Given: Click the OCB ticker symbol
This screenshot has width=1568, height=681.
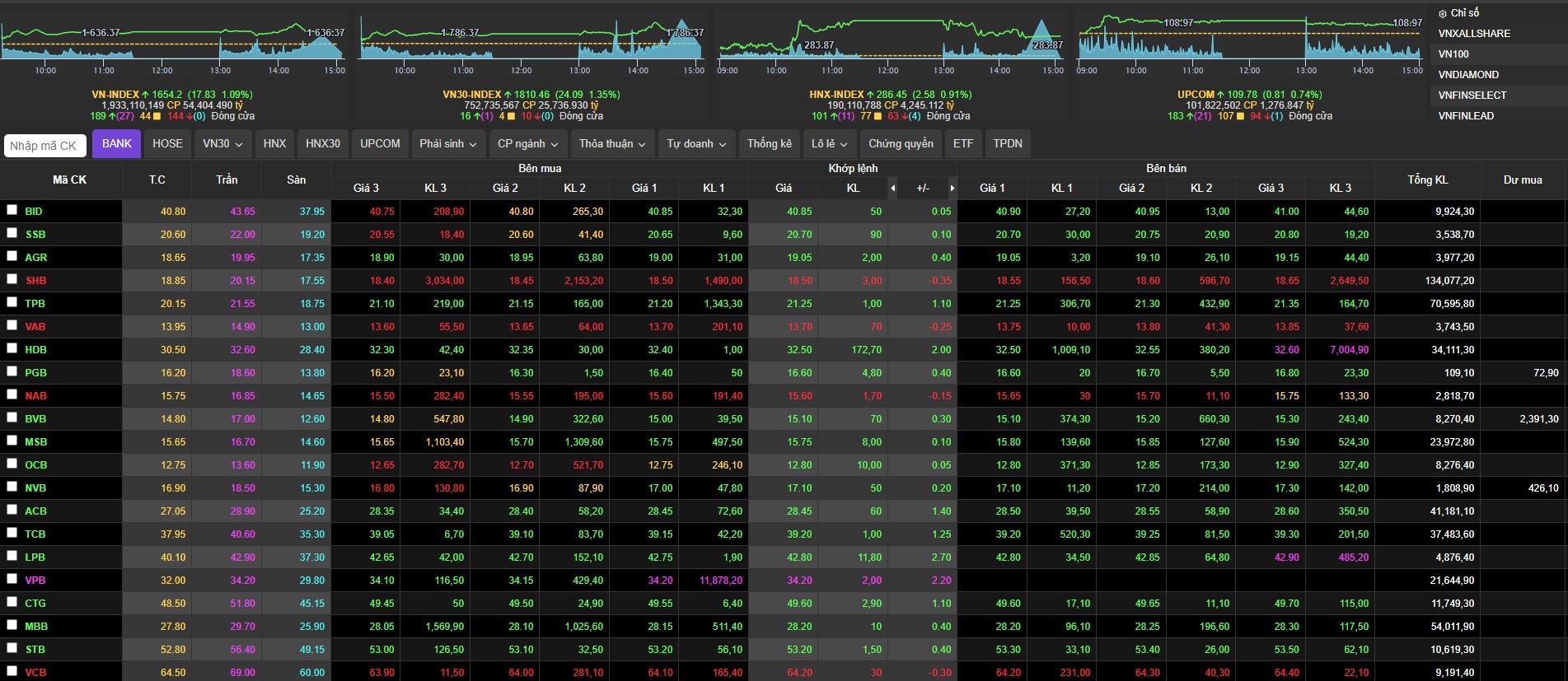Looking at the screenshot, I should pyautogui.click(x=35, y=465).
